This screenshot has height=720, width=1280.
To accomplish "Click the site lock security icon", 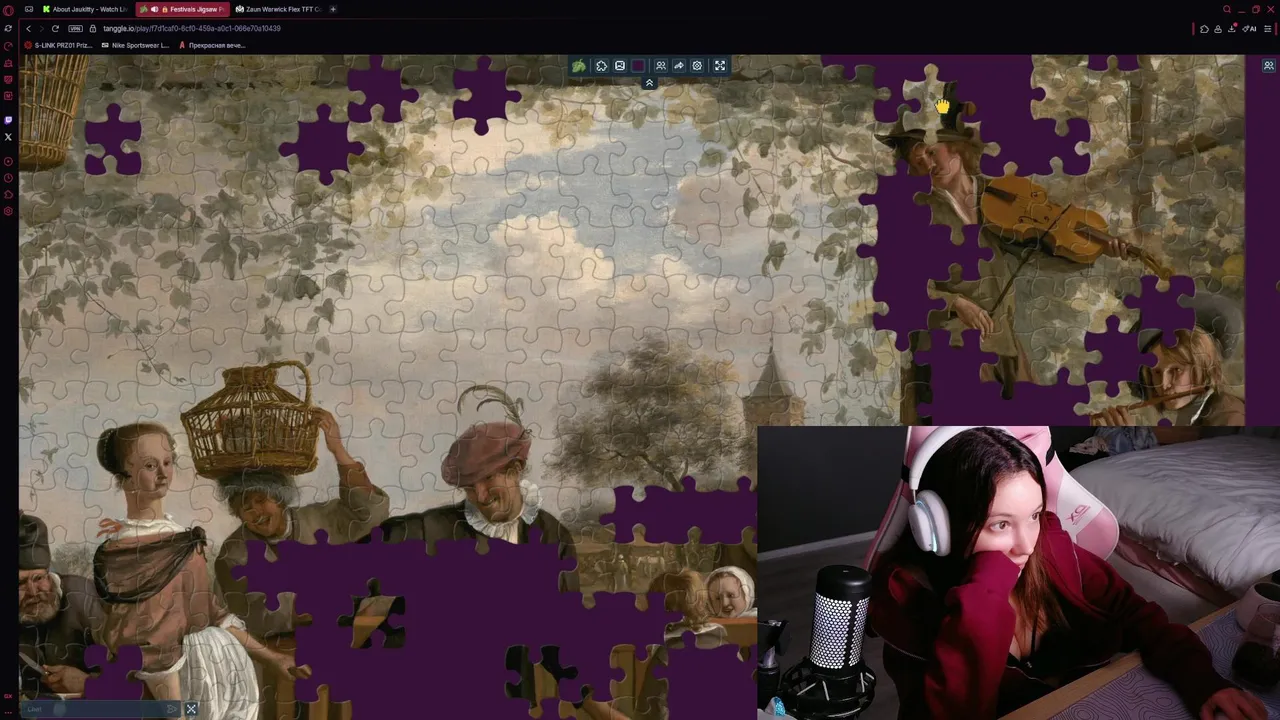I will (93, 29).
